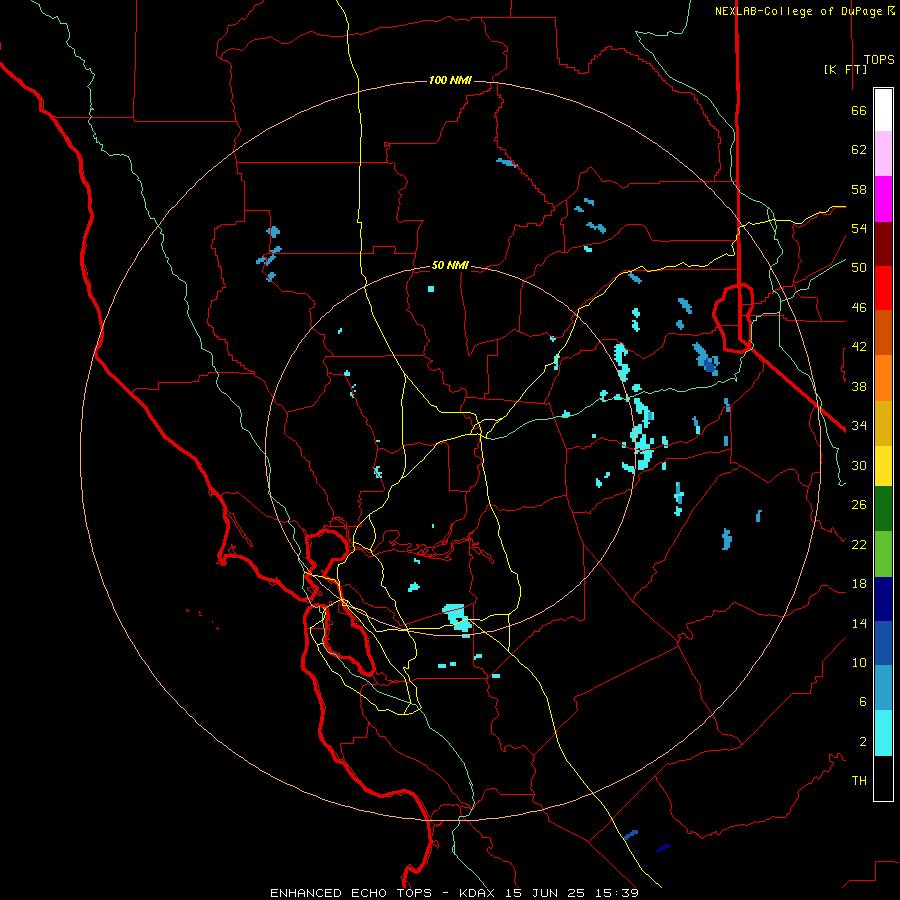Pick the light orange legend swatch
The image size is (900, 900).
883,378
